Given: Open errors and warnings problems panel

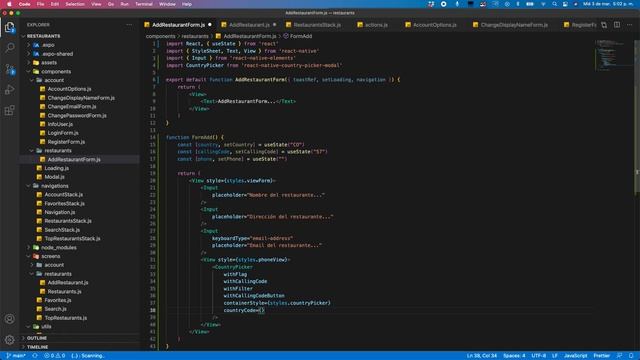Looking at the screenshot, I should [54, 356].
